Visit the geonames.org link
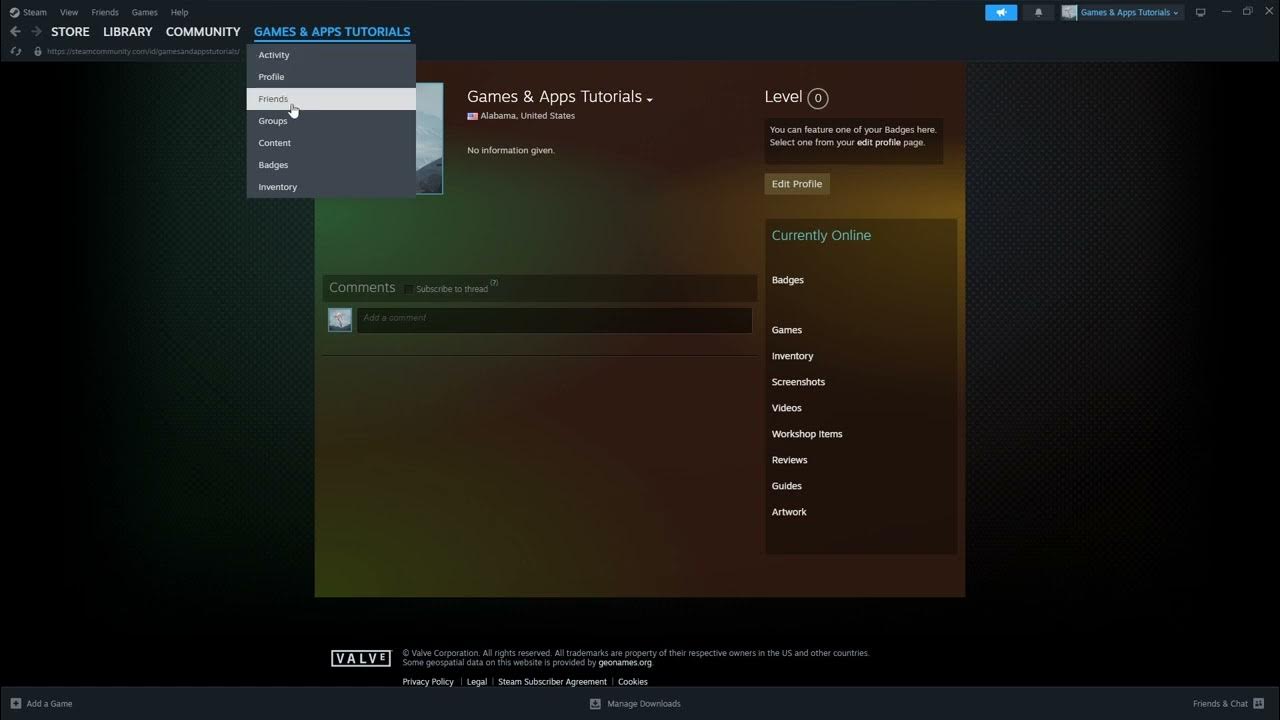Image resolution: width=1280 pixels, height=720 pixels. tap(625, 663)
